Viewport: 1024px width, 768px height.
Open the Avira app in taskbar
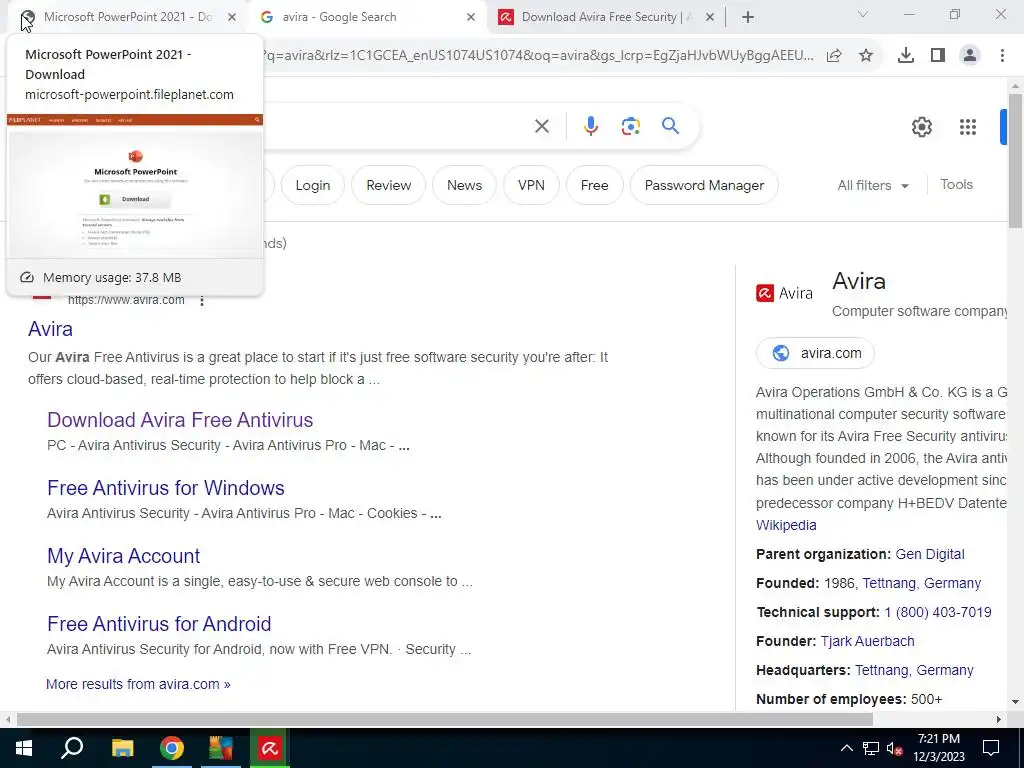pyautogui.click(x=270, y=748)
